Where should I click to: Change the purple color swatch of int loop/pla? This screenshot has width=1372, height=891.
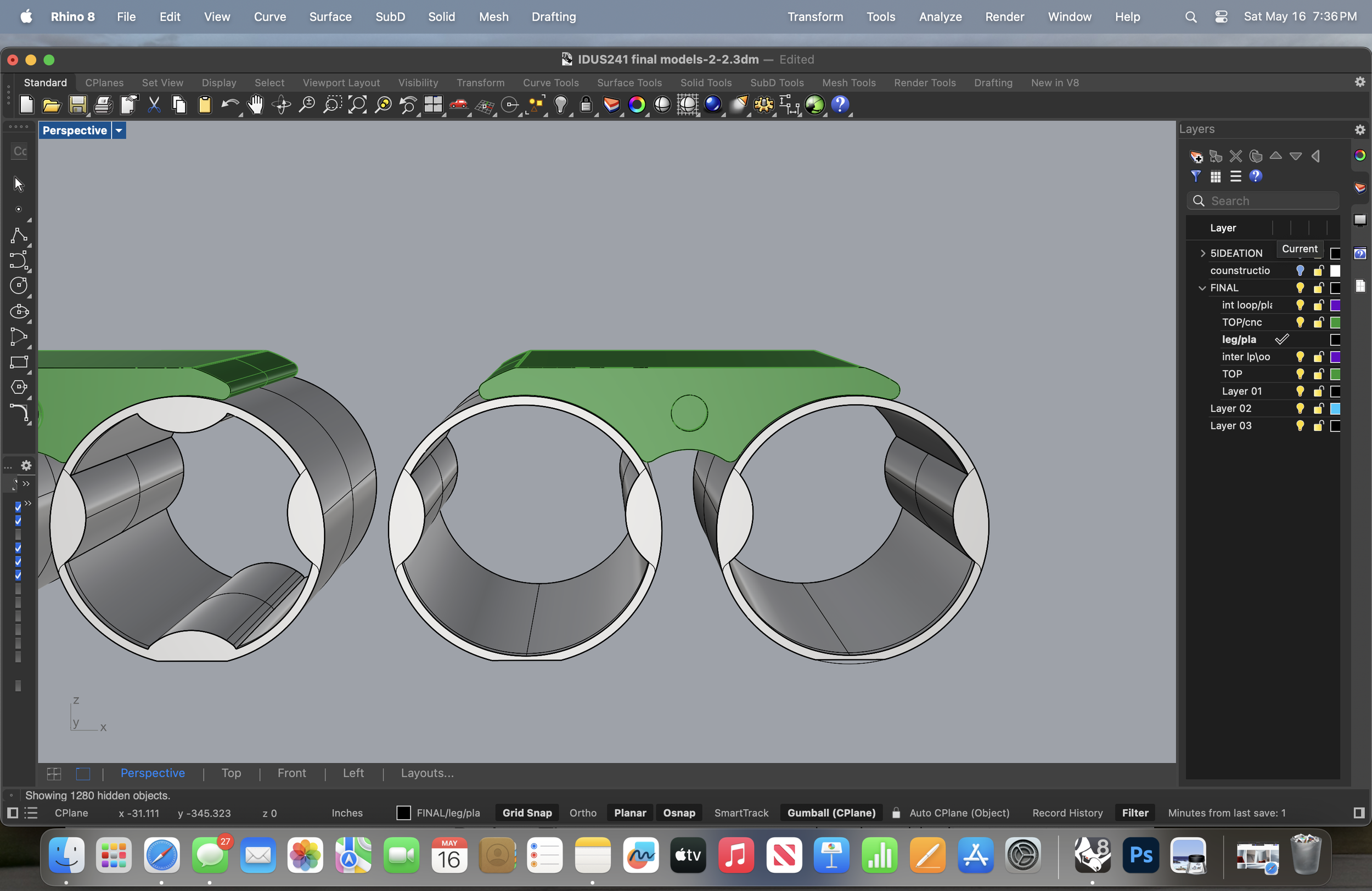[1335, 305]
